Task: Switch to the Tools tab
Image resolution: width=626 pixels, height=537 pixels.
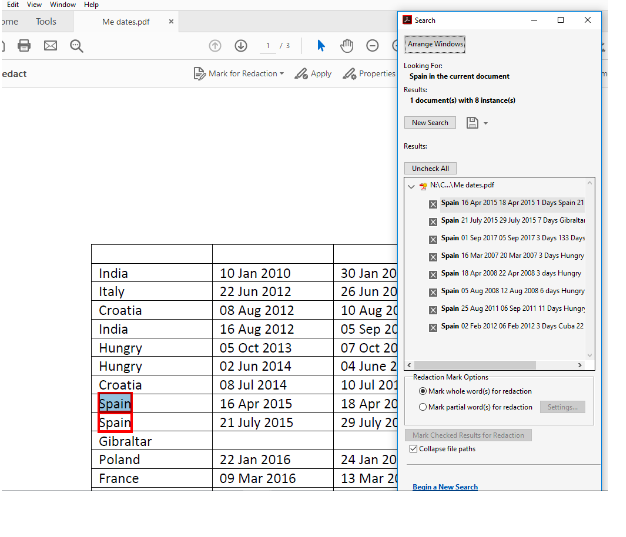Action: click(46, 21)
